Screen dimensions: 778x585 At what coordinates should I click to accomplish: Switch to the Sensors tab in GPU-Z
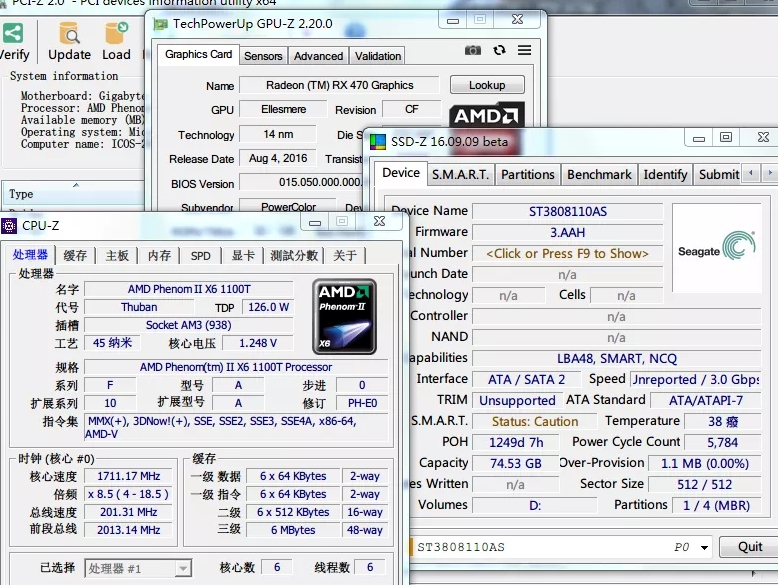tap(263, 56)
